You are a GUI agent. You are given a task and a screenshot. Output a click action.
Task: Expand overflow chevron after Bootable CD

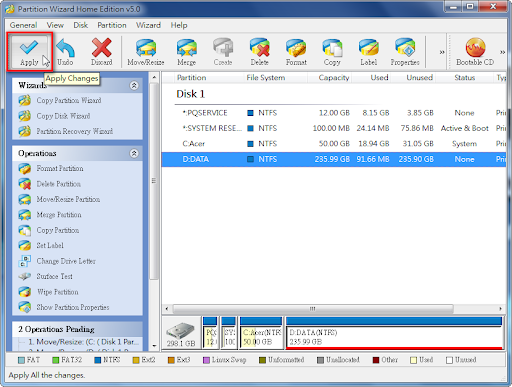502,52
